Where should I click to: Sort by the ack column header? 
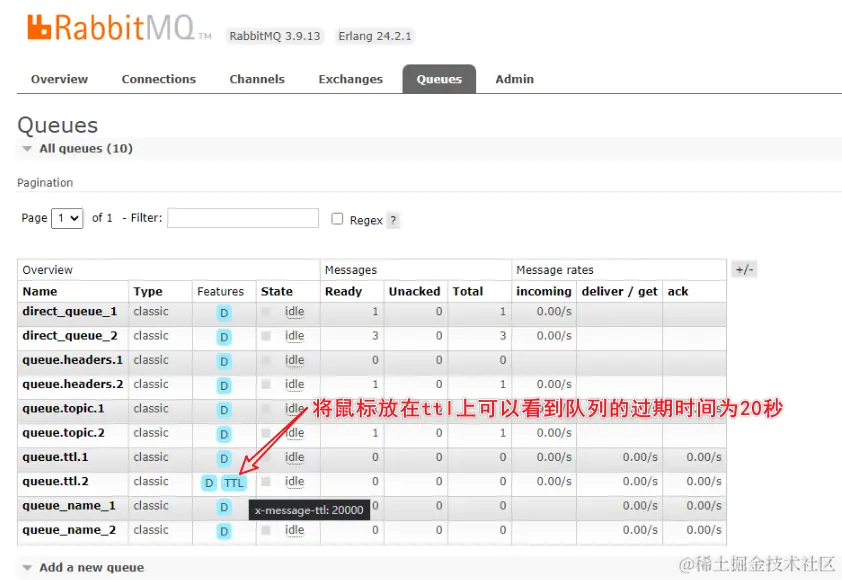coord(678,291)
